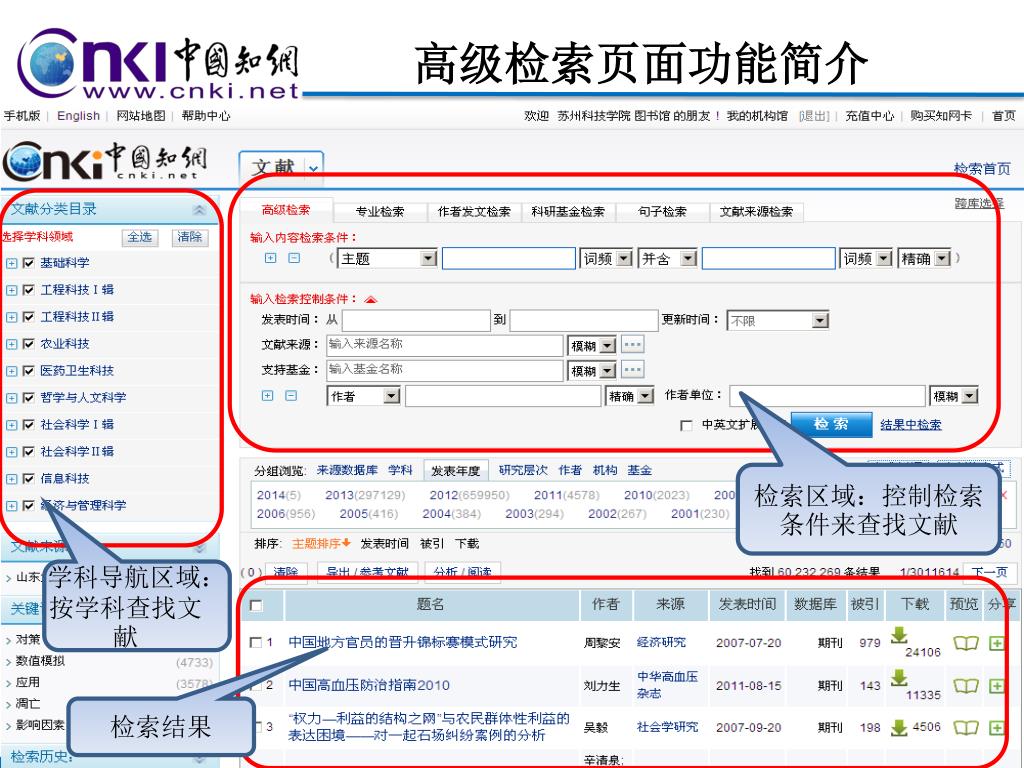Download the article 中国高血压防治指南2010
This screenshot has height=768, width=1024.
899,678
